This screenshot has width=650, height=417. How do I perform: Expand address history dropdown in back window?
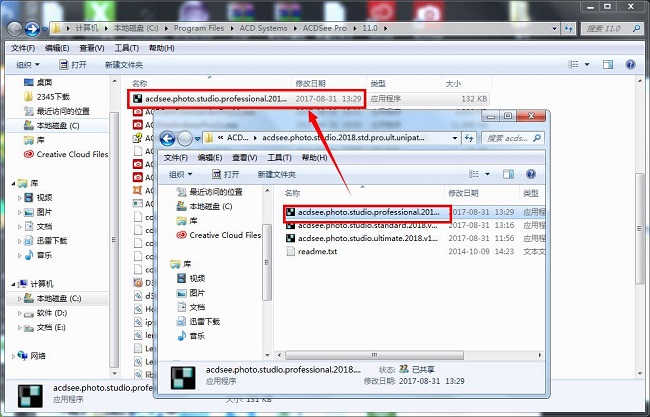tap(554, 29)
